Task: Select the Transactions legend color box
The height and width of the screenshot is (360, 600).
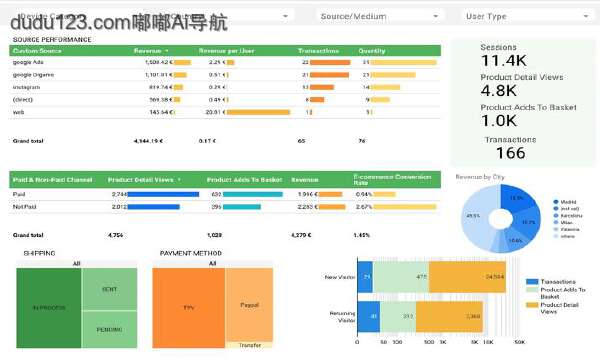Action: coord(532,282)
